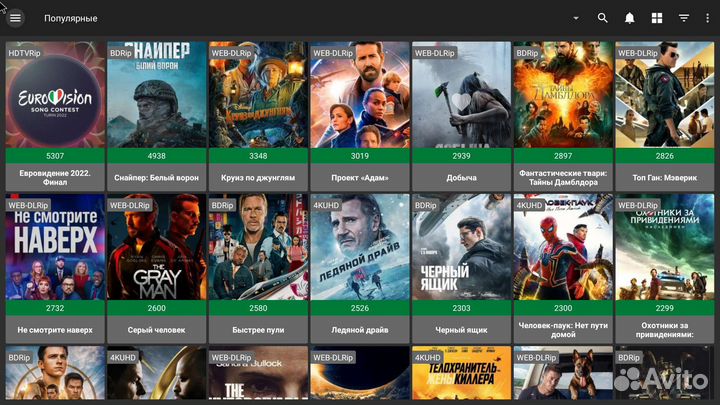Click the Чёрный ящик title label
This screenshot has height=405, width=720.
pos(461,329)
